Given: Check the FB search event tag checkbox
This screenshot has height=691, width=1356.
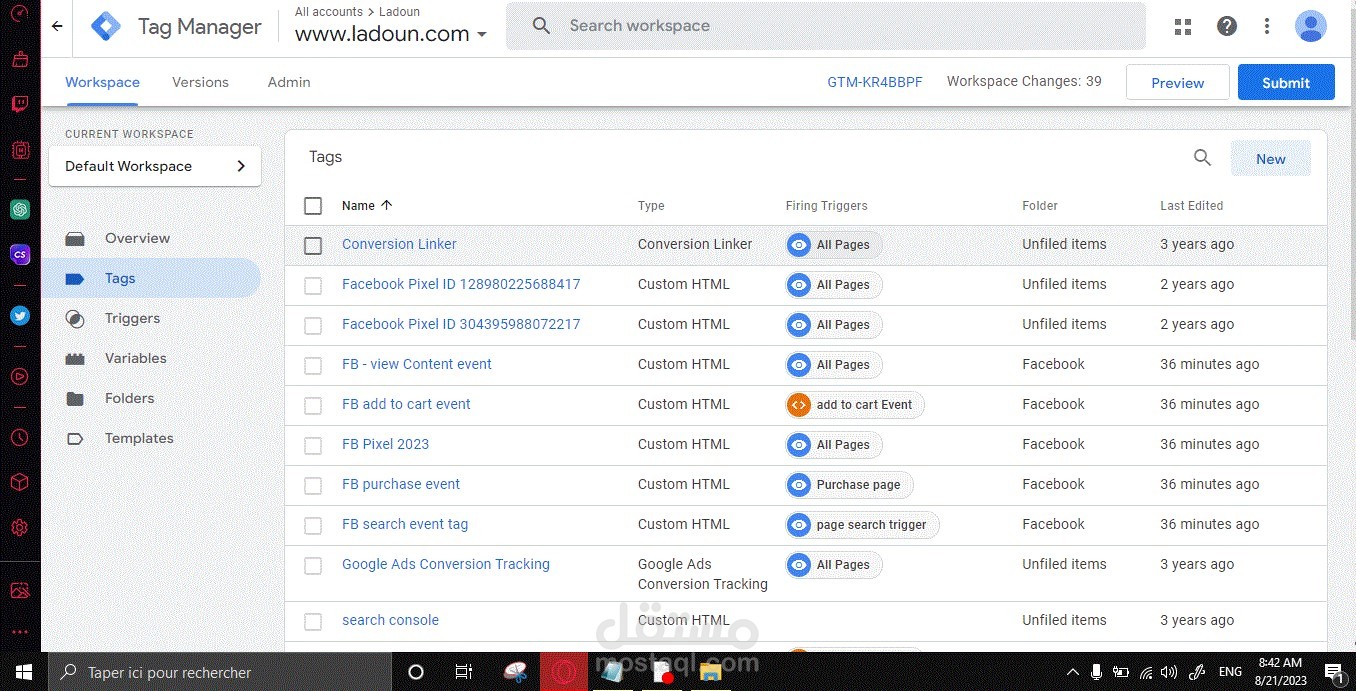Looking at the screenshot, I should [313, 526].
